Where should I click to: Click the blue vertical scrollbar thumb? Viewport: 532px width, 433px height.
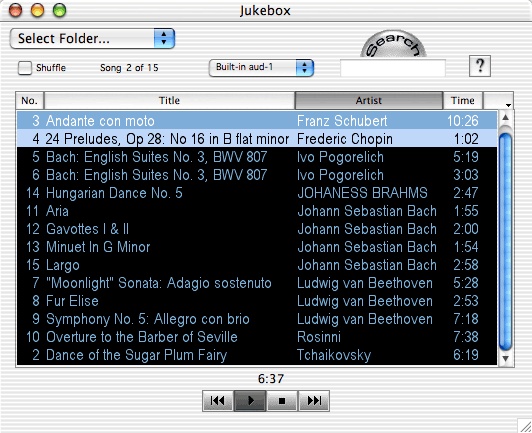[x=506, y=242]
